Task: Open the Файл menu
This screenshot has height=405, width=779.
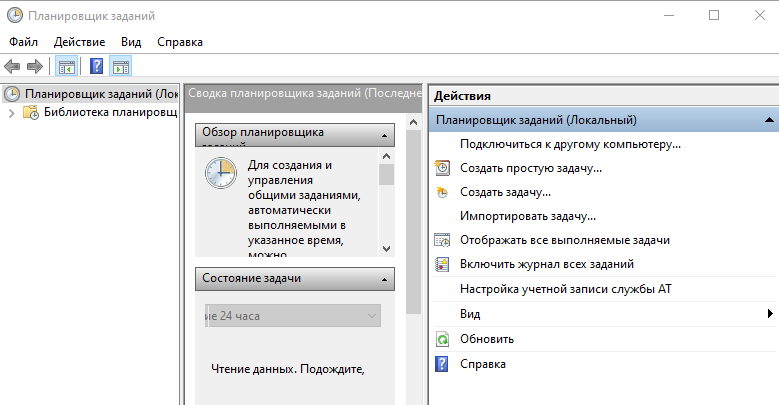Action: (x=24, y=42)
